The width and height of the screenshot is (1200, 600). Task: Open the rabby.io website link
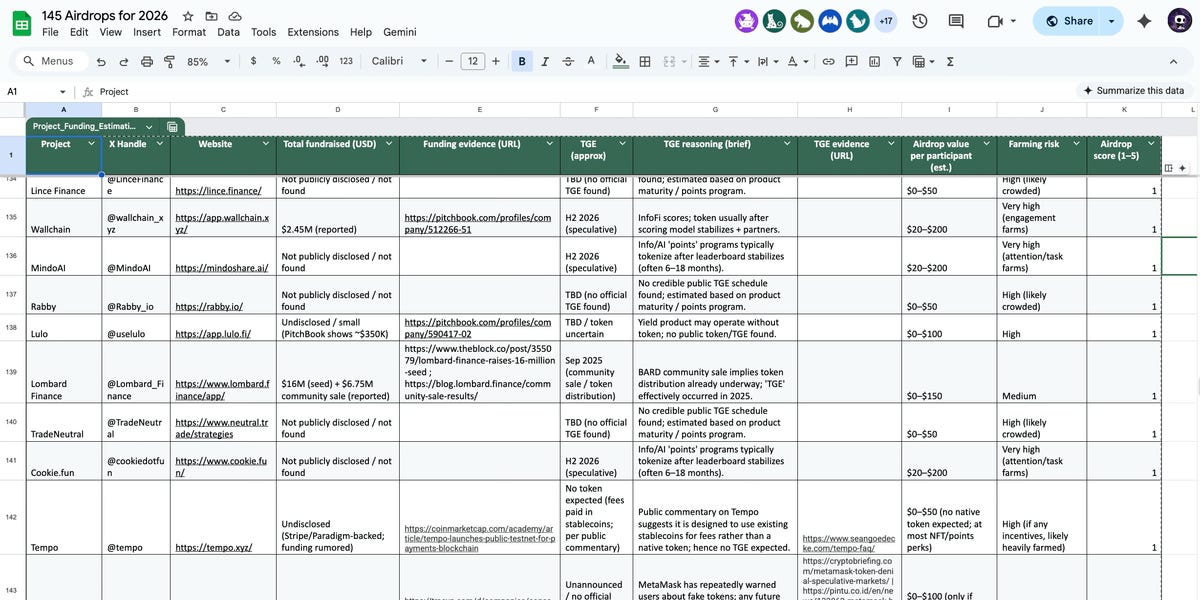(209, 307)
